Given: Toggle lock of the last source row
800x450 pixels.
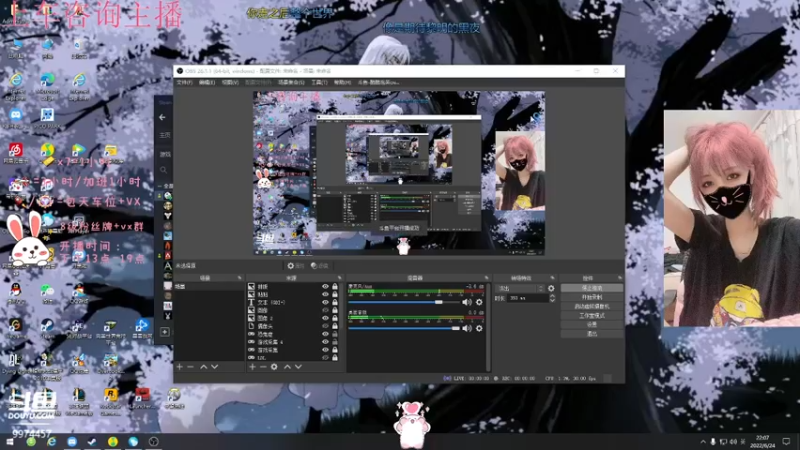Looking at the screenshot, I should click(335, 358).
